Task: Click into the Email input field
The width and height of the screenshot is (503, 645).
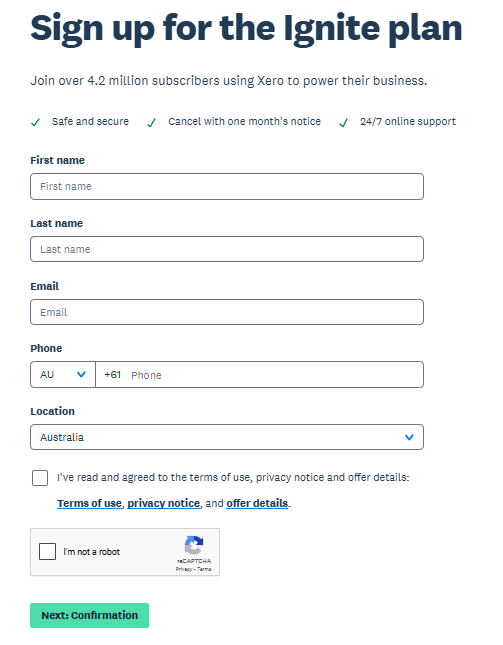Action: tap(227, 312)
